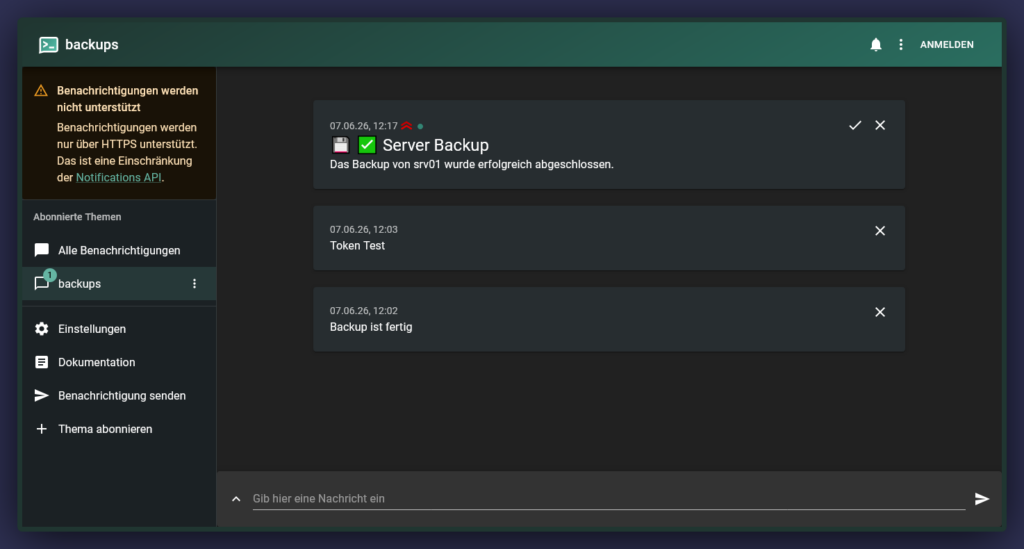Click the green new-message dot
The width and height of the screenshot is (1024, 549).
click(420, 127)
